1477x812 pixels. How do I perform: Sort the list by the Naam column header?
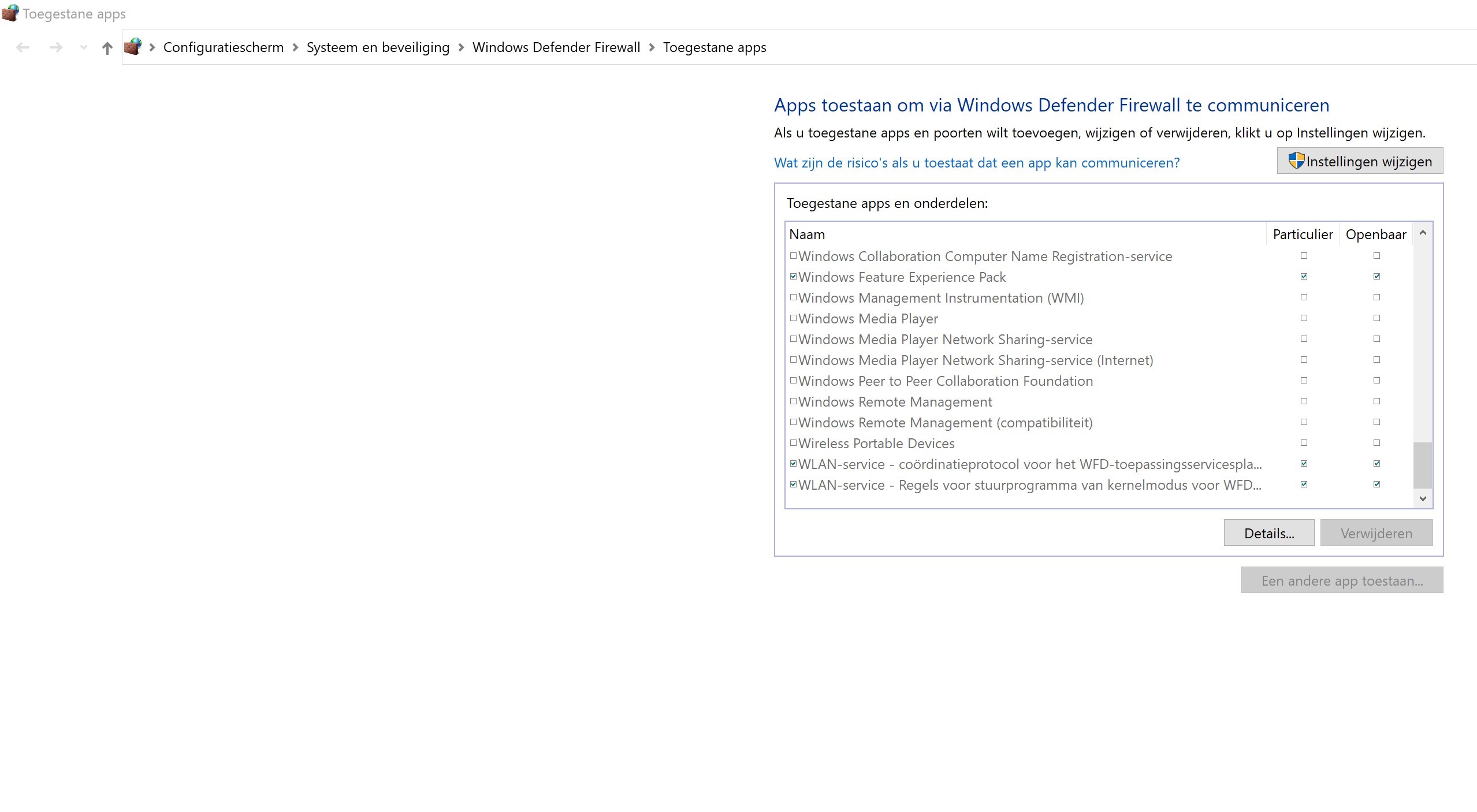pyautogui.click(x=1026, y=234)
